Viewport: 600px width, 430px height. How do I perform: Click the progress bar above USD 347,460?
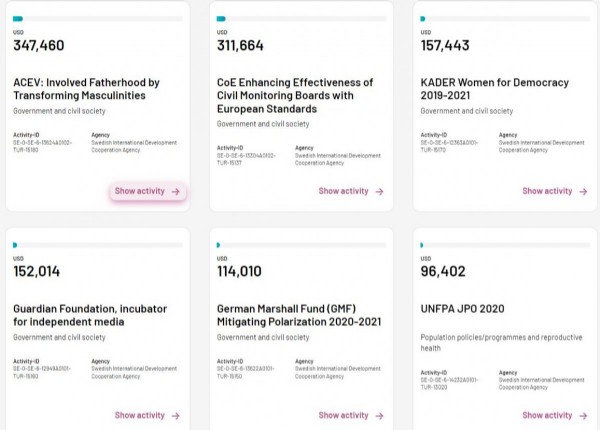(98, 18)
